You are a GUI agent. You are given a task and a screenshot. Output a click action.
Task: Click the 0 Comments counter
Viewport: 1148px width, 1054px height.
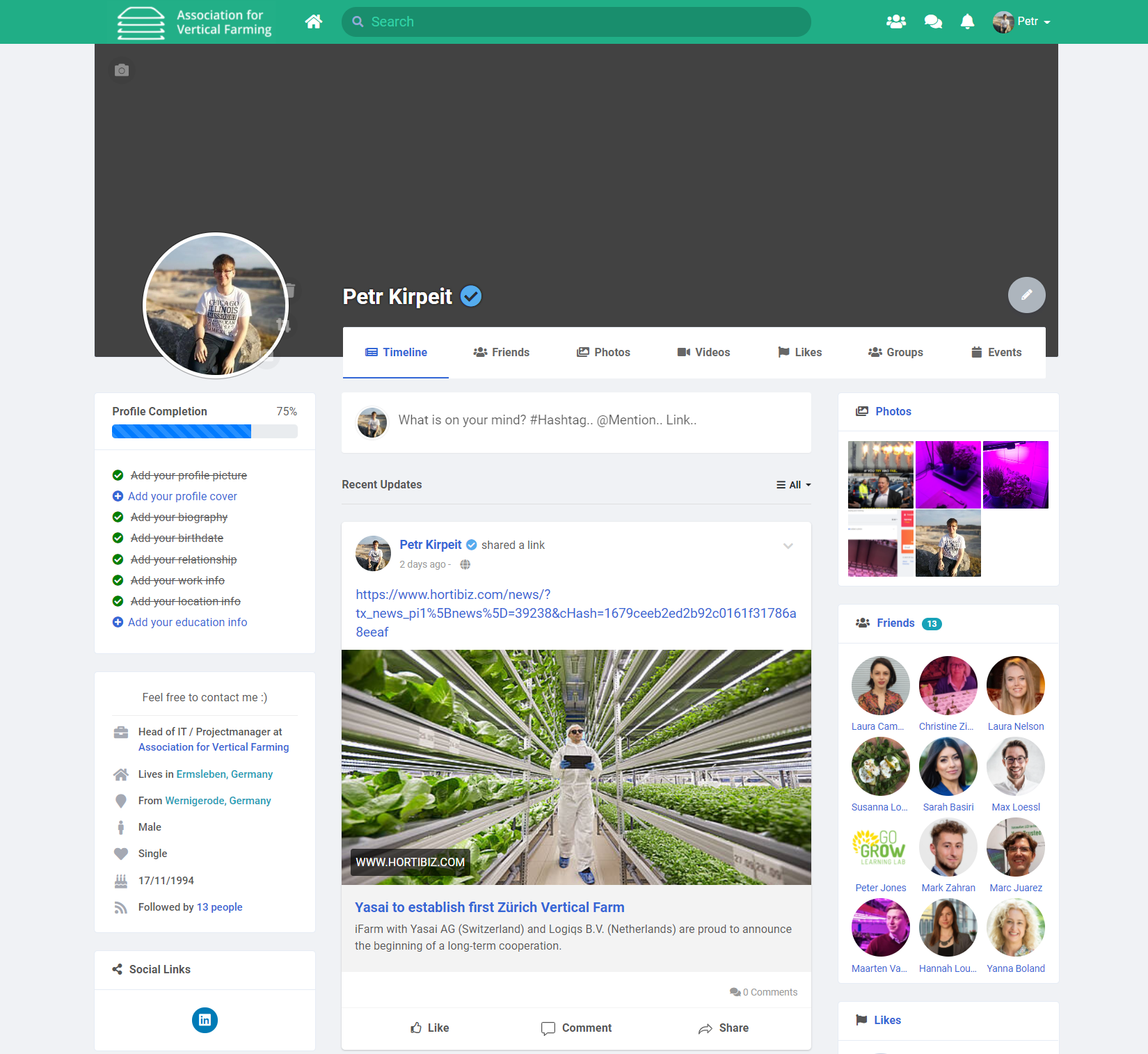click(764, 992)
